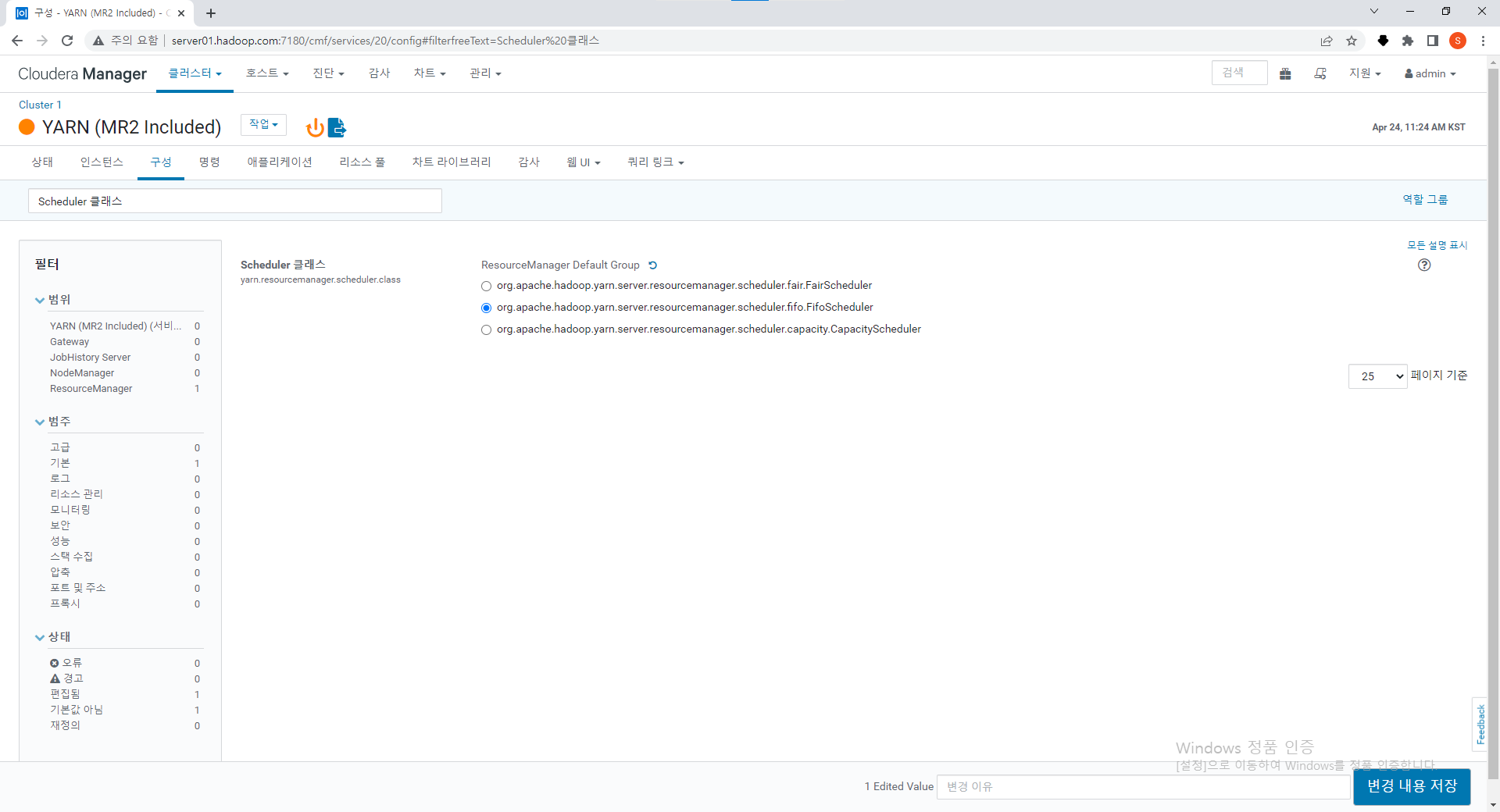Select the CapacityScheduler radio option

point(487,330)
